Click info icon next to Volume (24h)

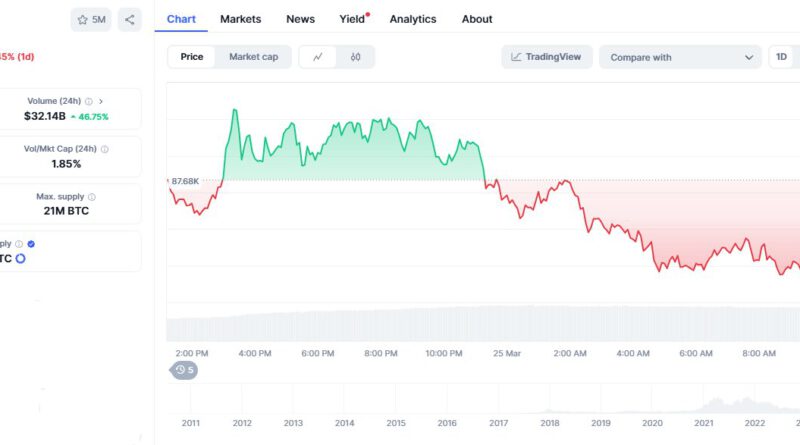(x=89, y=101)
